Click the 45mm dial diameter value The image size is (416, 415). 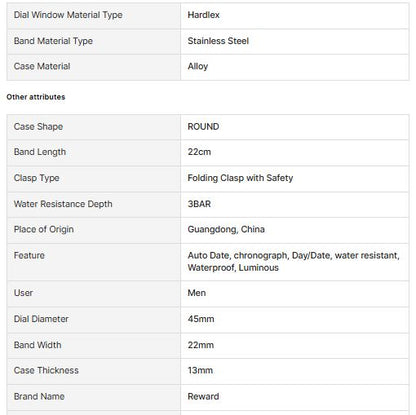[201, 319]
